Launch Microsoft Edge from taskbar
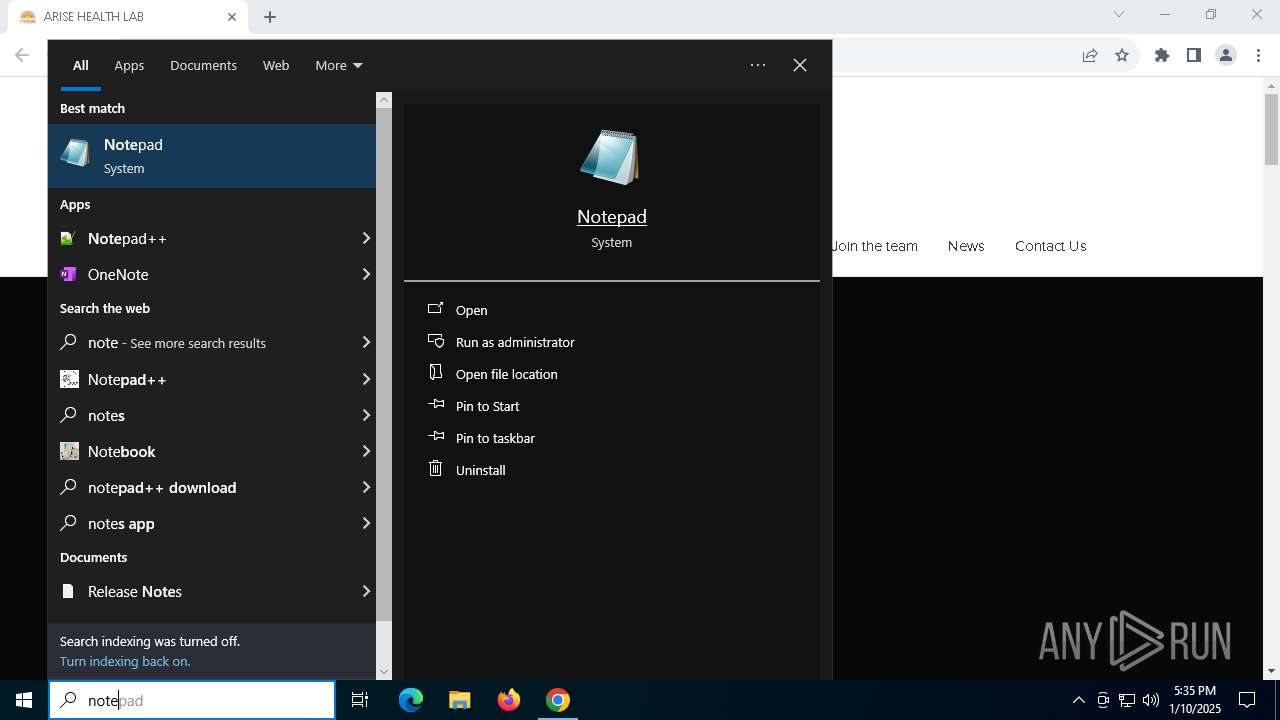This screenshot has height=720, width=1280. (x=411, y=700)
